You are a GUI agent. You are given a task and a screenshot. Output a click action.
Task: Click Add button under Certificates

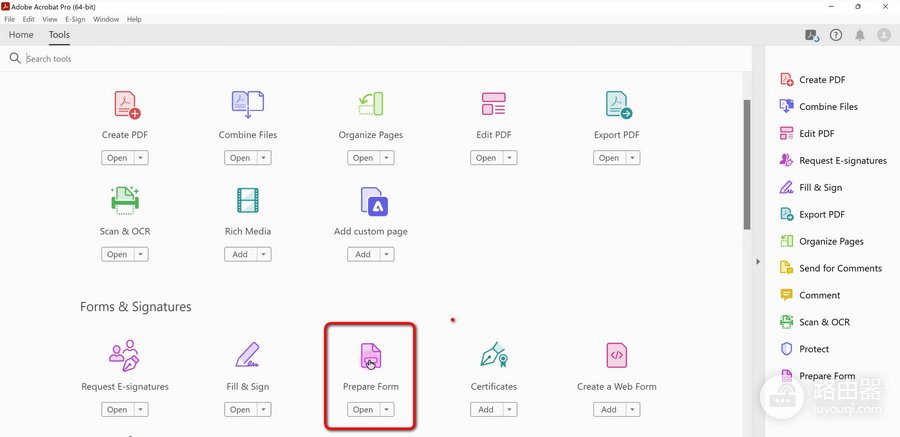486,409
